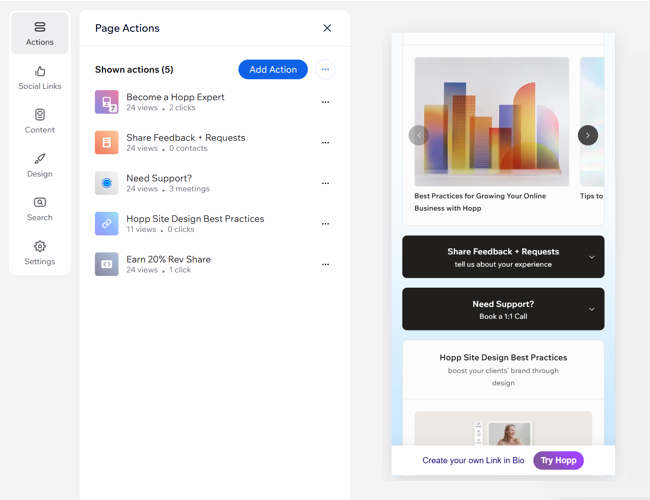The height and width of the screenshot is (500, 650).
Task: Open the Content sidebar tab
Action: point(40,121)
